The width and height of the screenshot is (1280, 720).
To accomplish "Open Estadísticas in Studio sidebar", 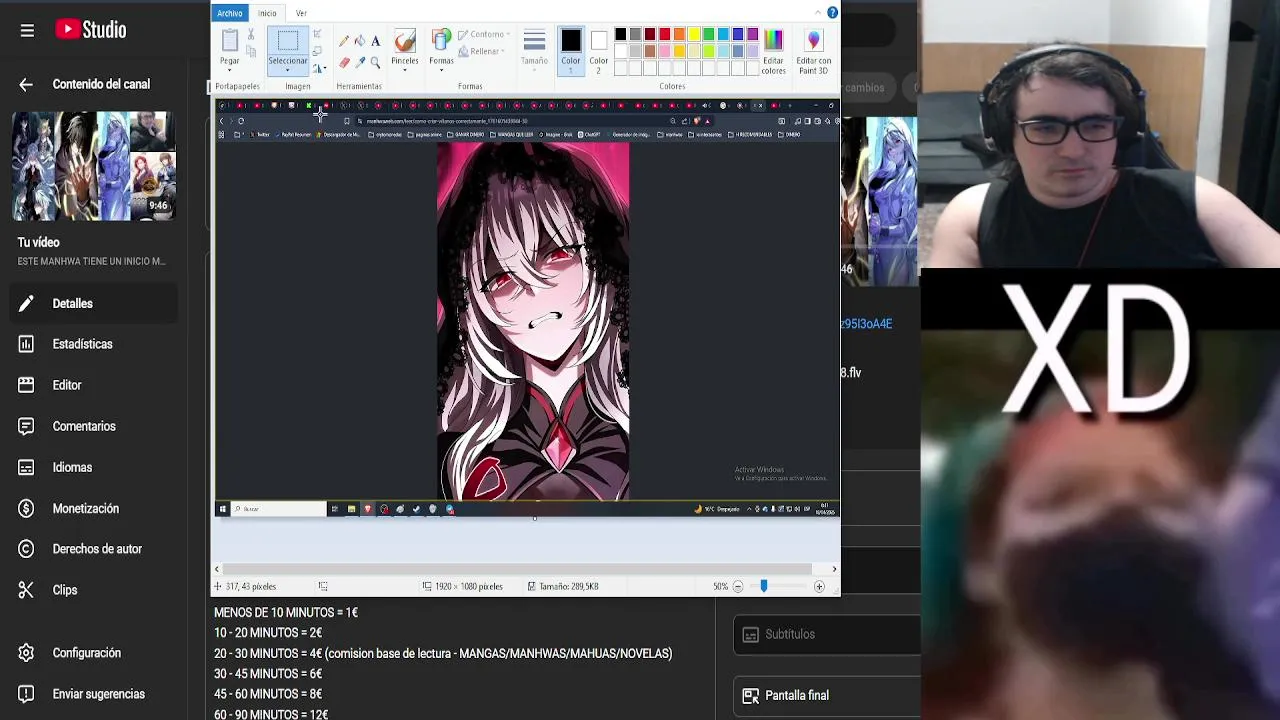I will coord(95,344).
